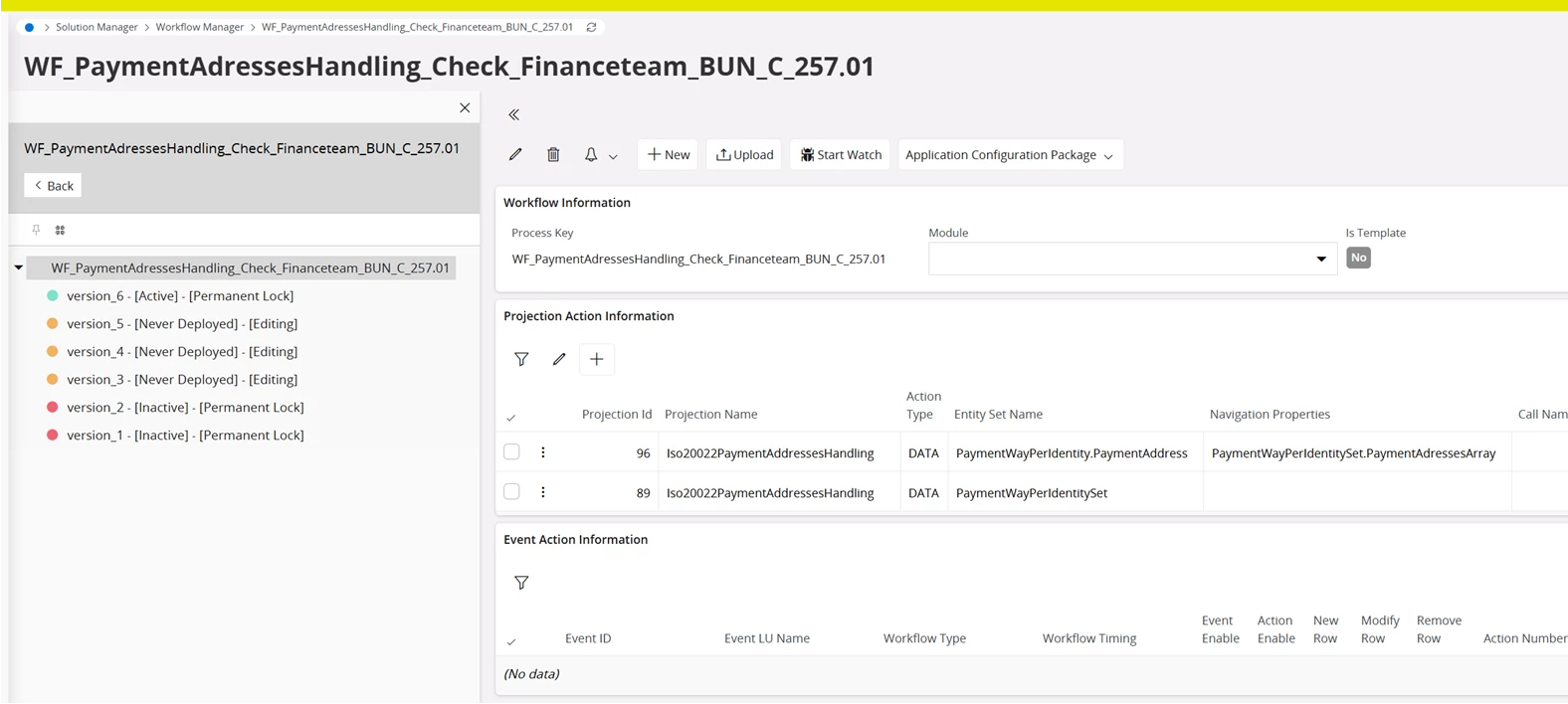Toggle the Is Template No switch
The width and height of the screenshot is (1568, 704).
[x=1358, y=258]
